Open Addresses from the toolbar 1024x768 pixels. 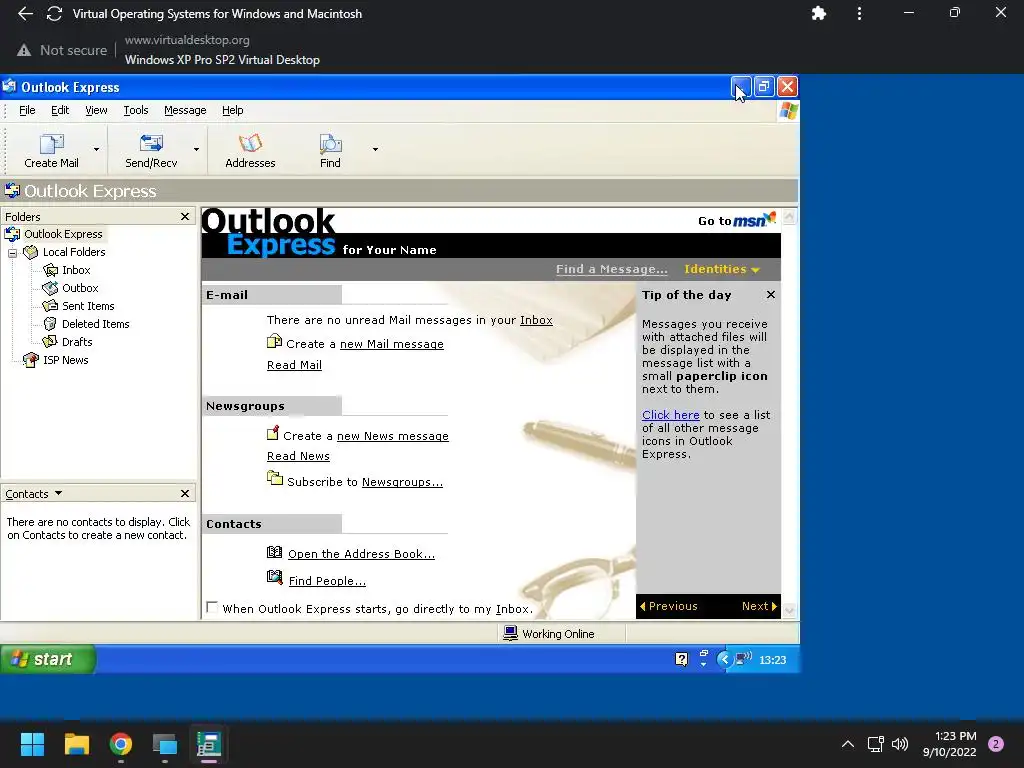click(x=250, y=151)
